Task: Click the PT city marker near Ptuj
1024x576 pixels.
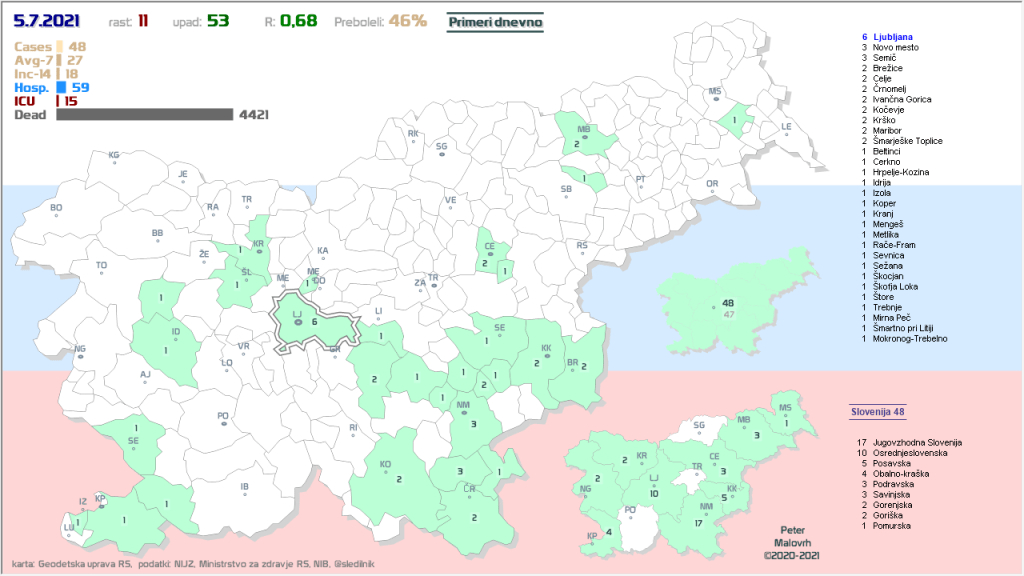Action: [x=641, y=179]
